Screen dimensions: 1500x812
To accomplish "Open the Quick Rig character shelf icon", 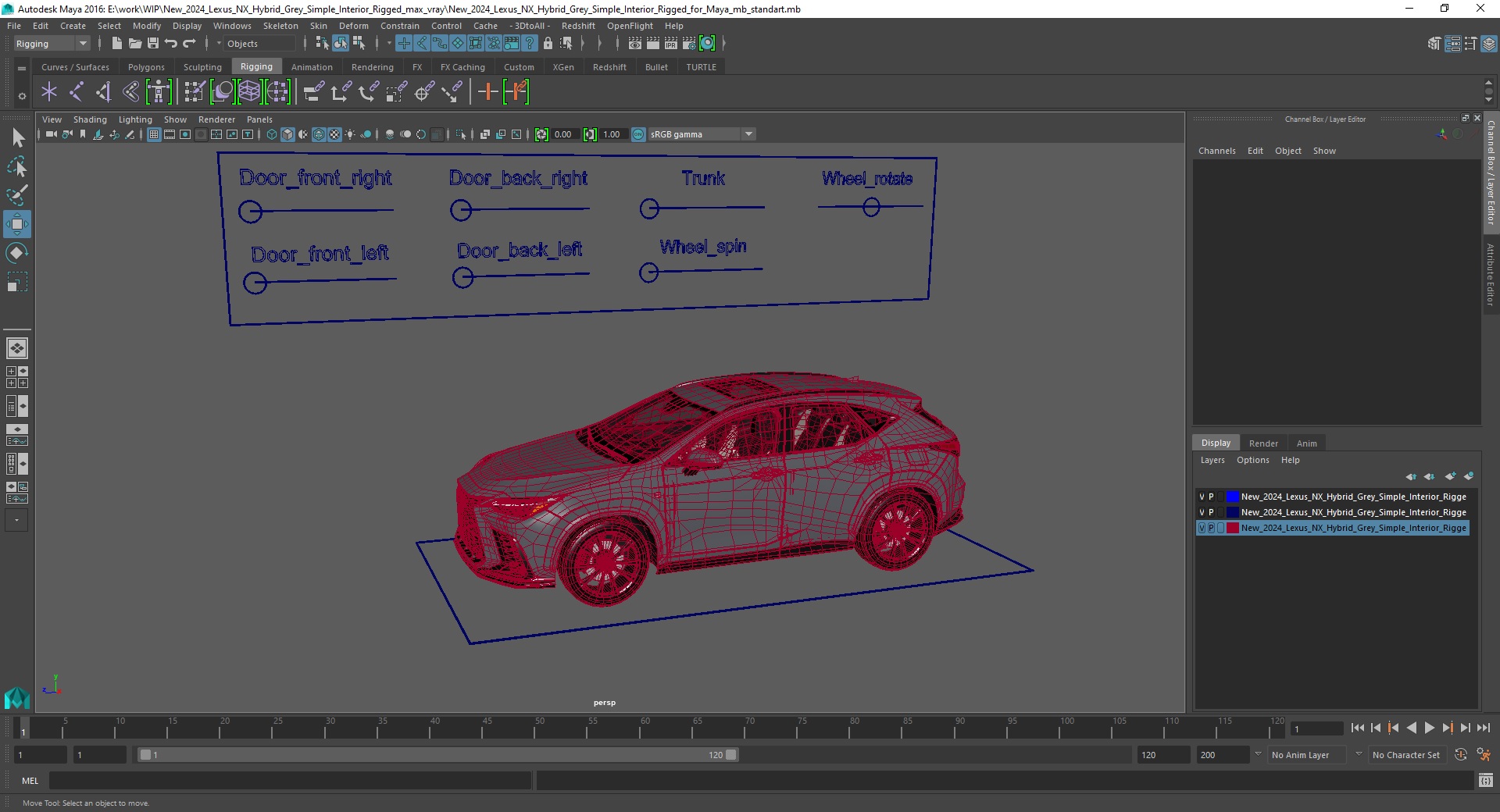I will pyautogui.click(x=159, y=92).
